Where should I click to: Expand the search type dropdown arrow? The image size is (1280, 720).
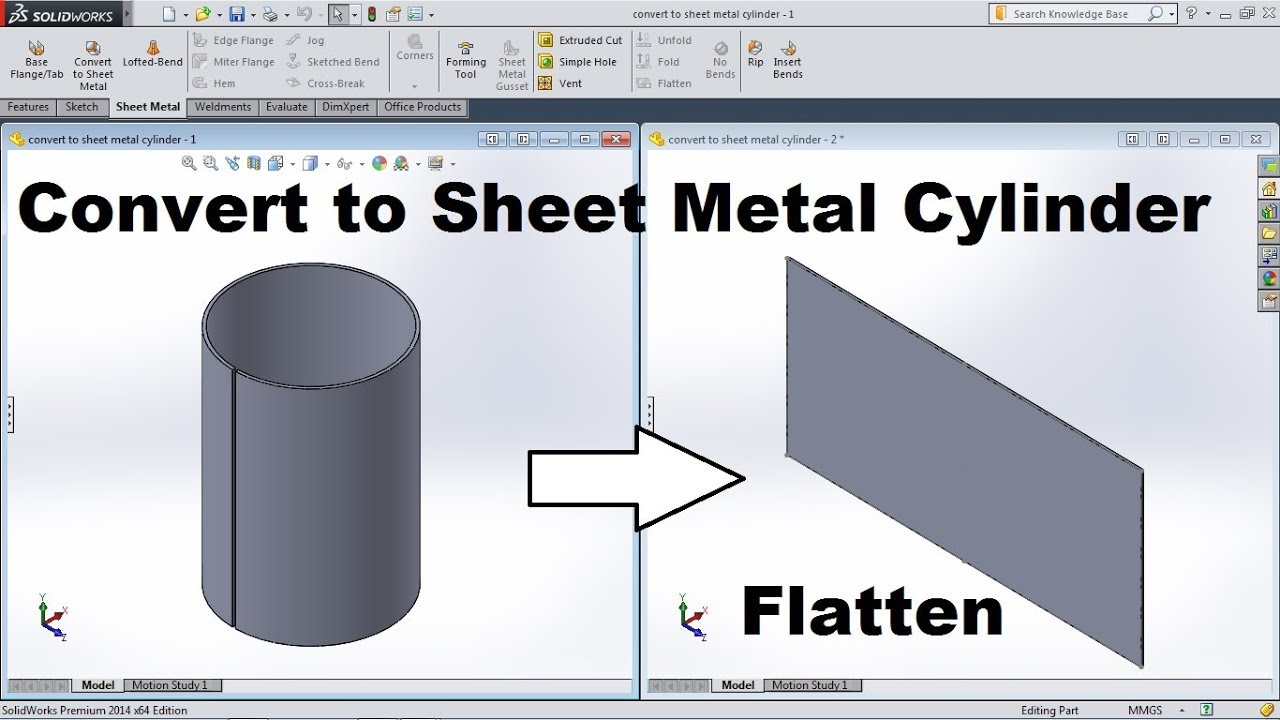[x=1170, y=14]
